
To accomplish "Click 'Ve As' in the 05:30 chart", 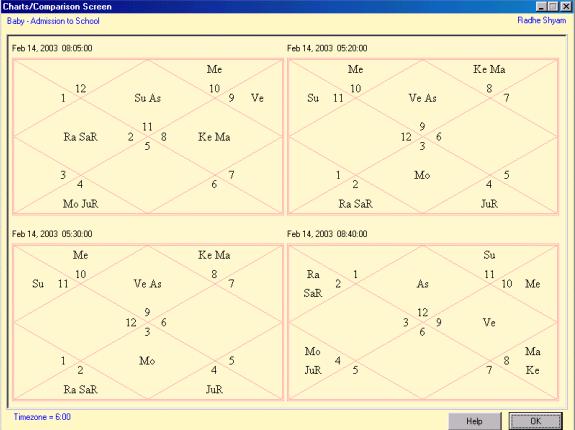I will [147, 284].
